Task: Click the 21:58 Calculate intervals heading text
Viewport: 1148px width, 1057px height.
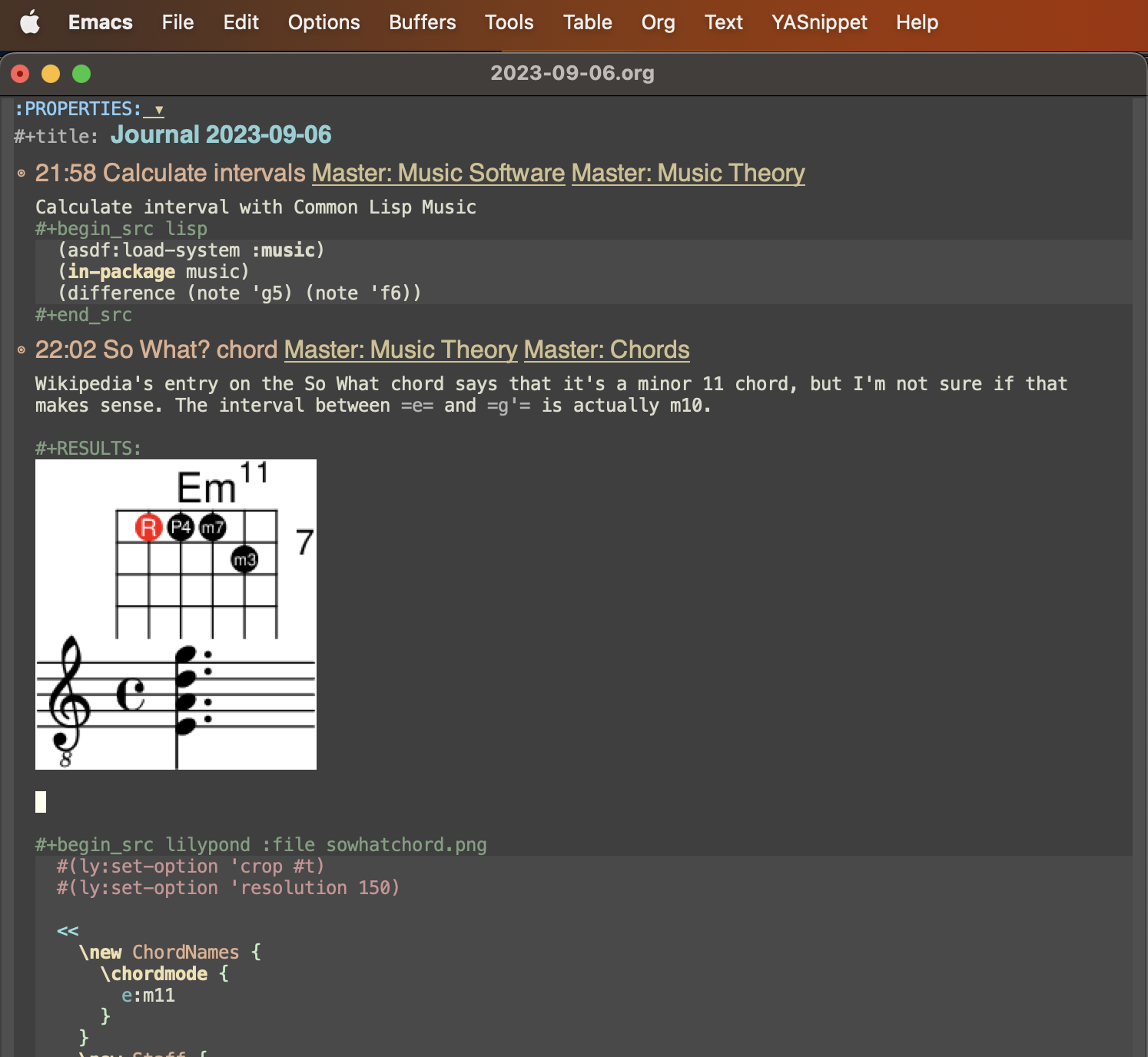Action: coord(171,174)
